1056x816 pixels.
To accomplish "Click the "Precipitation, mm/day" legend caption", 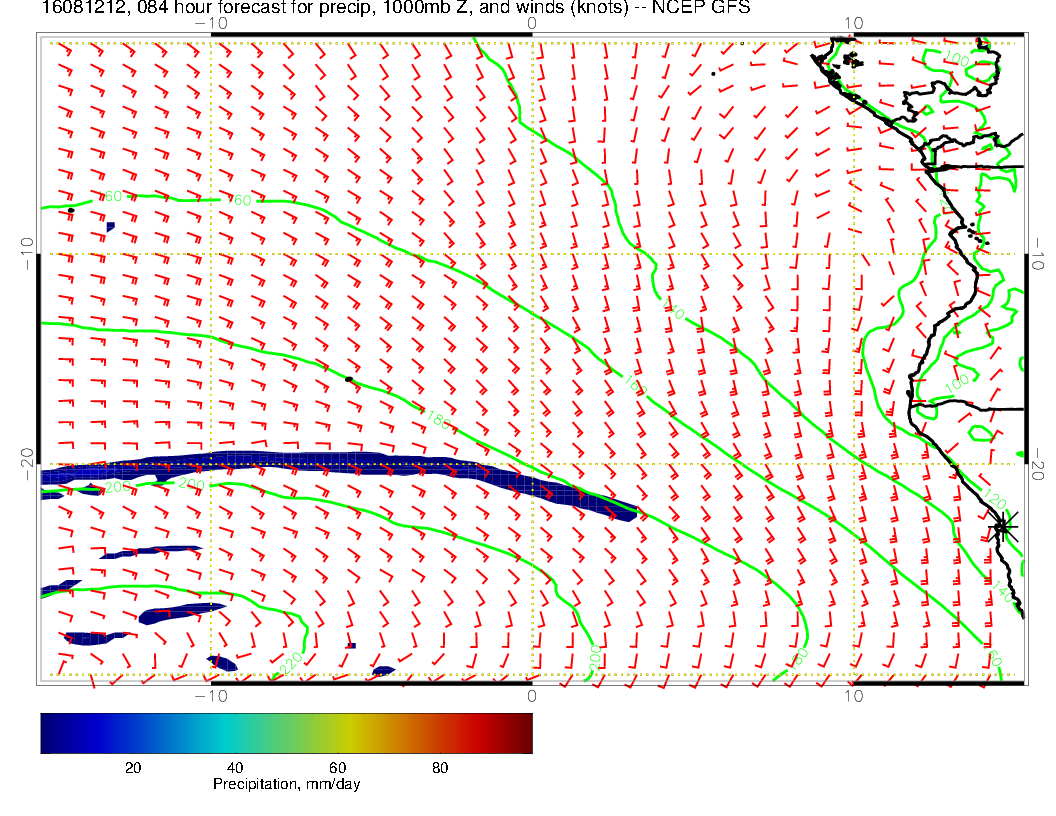I will [x=286, y=785].
